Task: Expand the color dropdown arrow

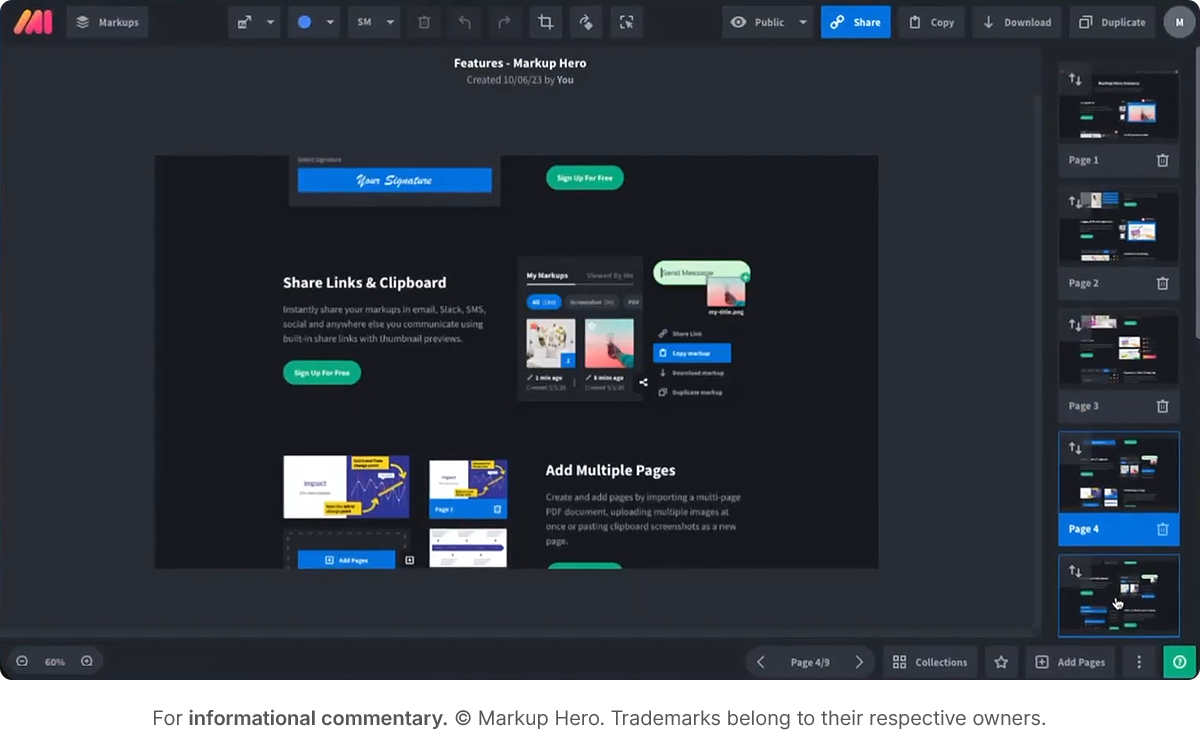Action: pos(331,22)
